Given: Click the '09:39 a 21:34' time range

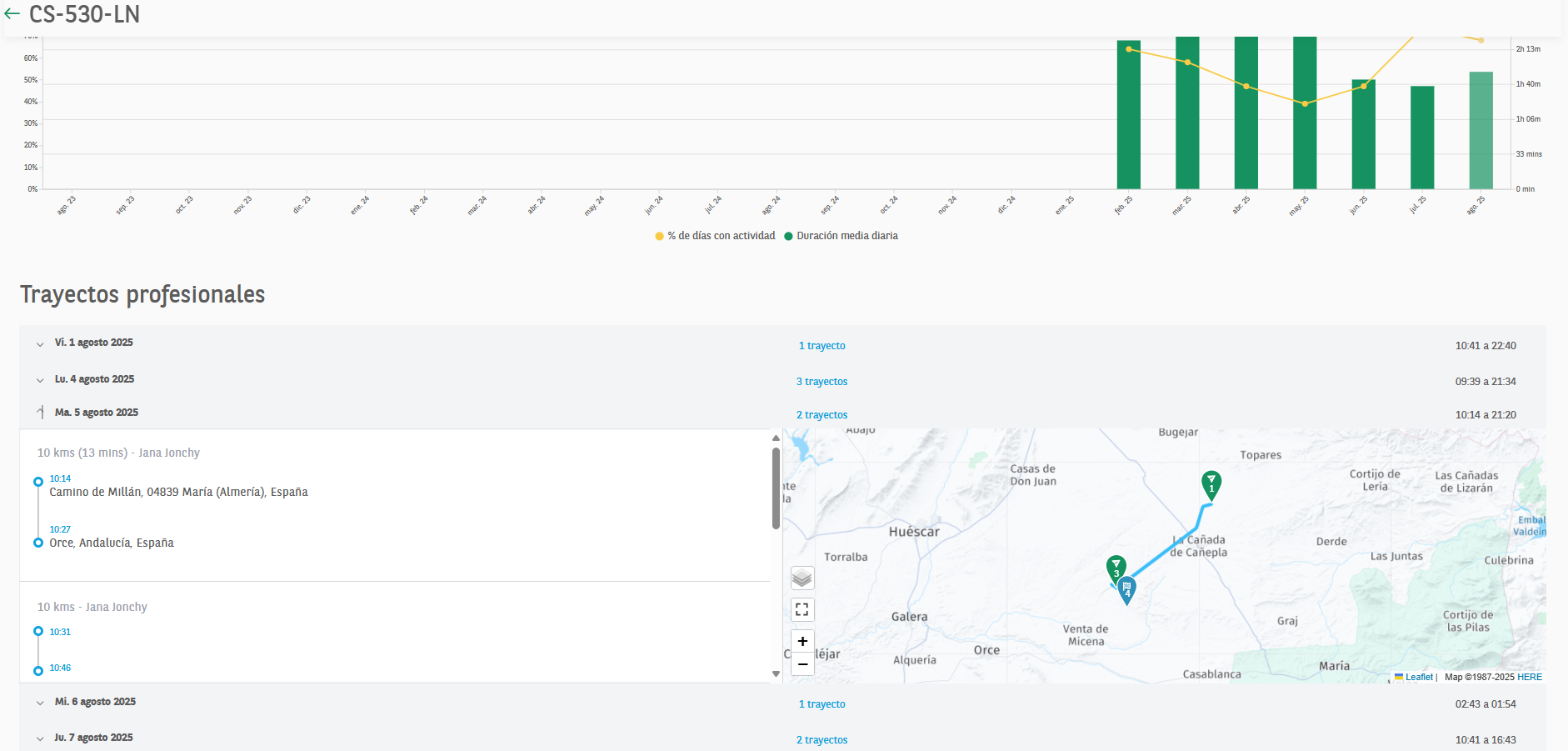Looking at the screenshot, I should (1486, 382).
